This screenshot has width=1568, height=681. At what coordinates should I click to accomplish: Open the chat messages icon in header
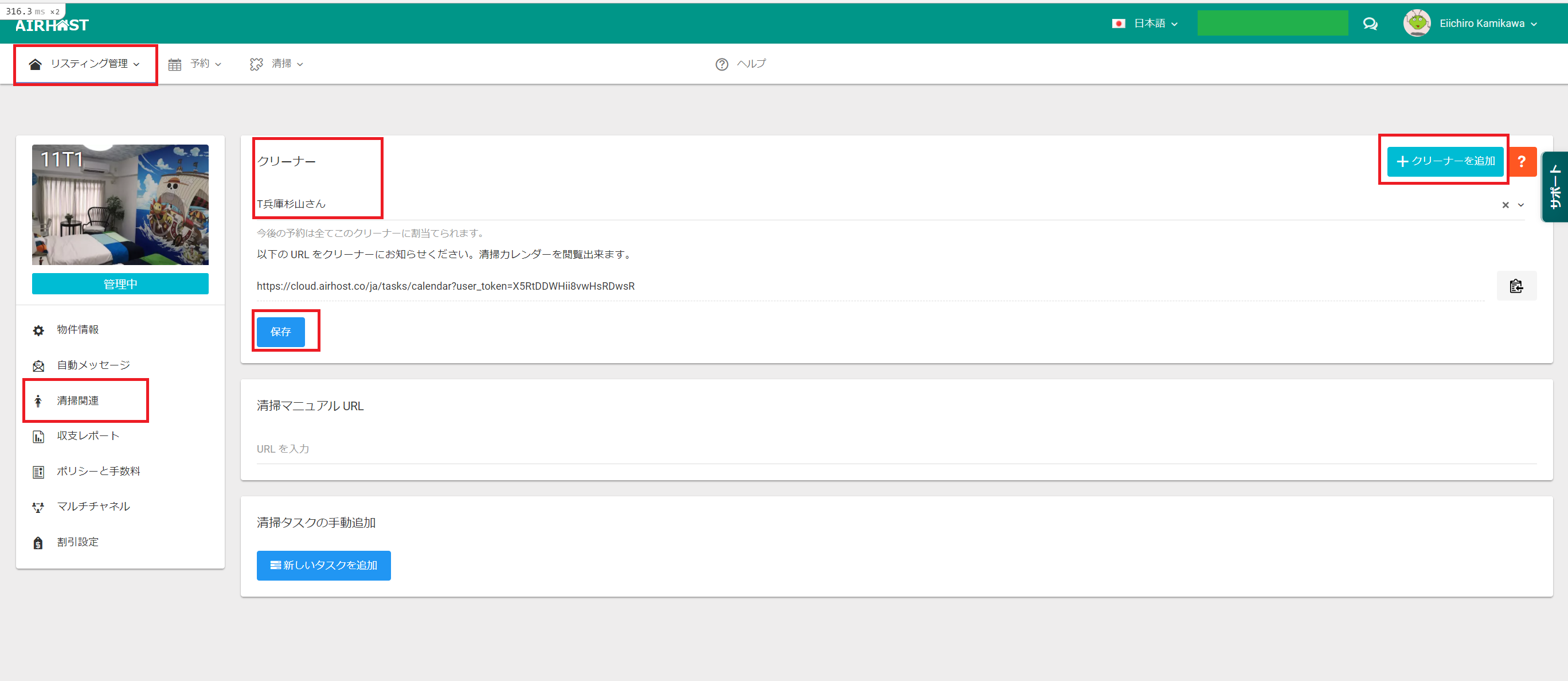point(1370,24)
